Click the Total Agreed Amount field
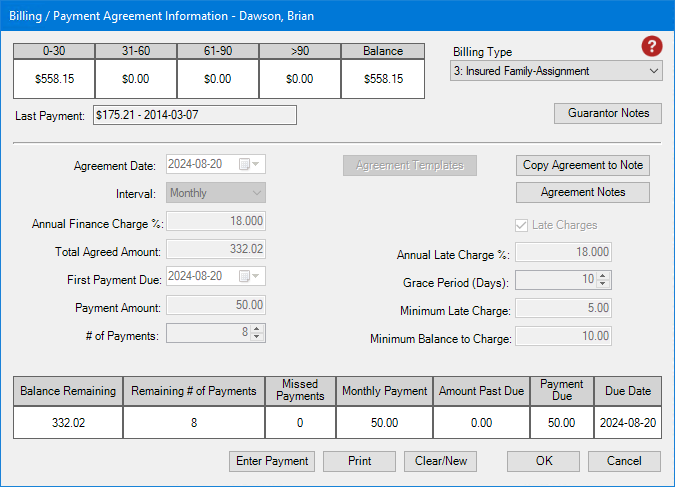The image size is (675, 487). click(215, 249)
